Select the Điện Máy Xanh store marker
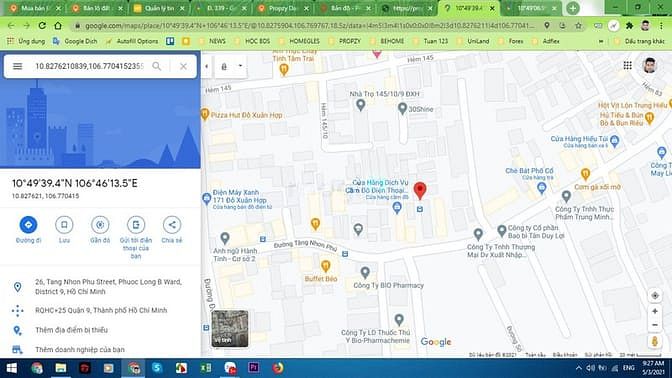The height and width of the screenshot is (378, 672). pos(206,199)
